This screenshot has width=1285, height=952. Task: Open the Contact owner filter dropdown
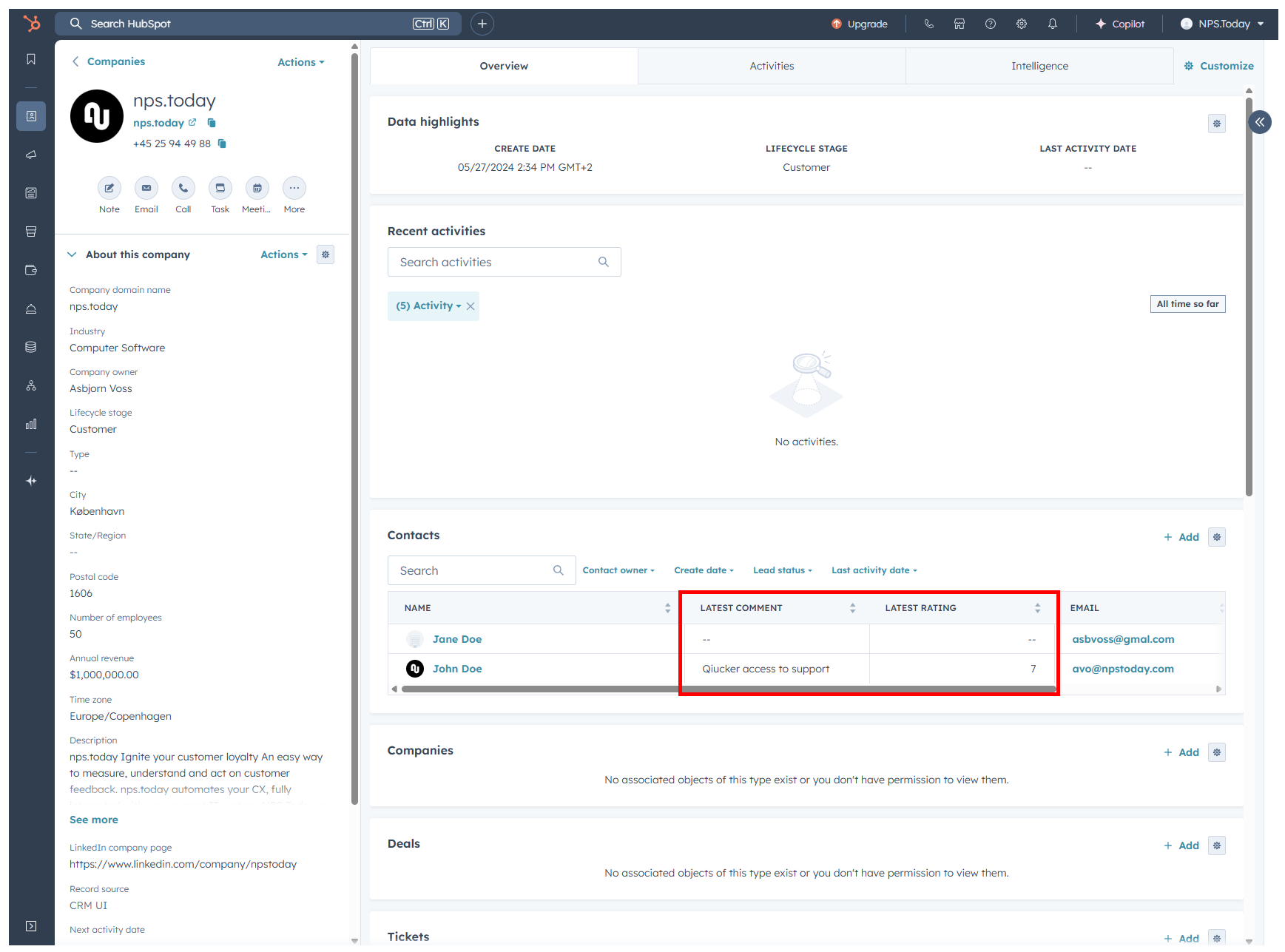[x=618, y=570]
